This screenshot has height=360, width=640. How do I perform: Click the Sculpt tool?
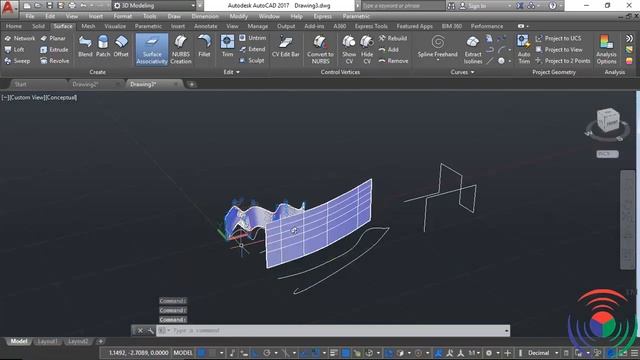point(252,60)
